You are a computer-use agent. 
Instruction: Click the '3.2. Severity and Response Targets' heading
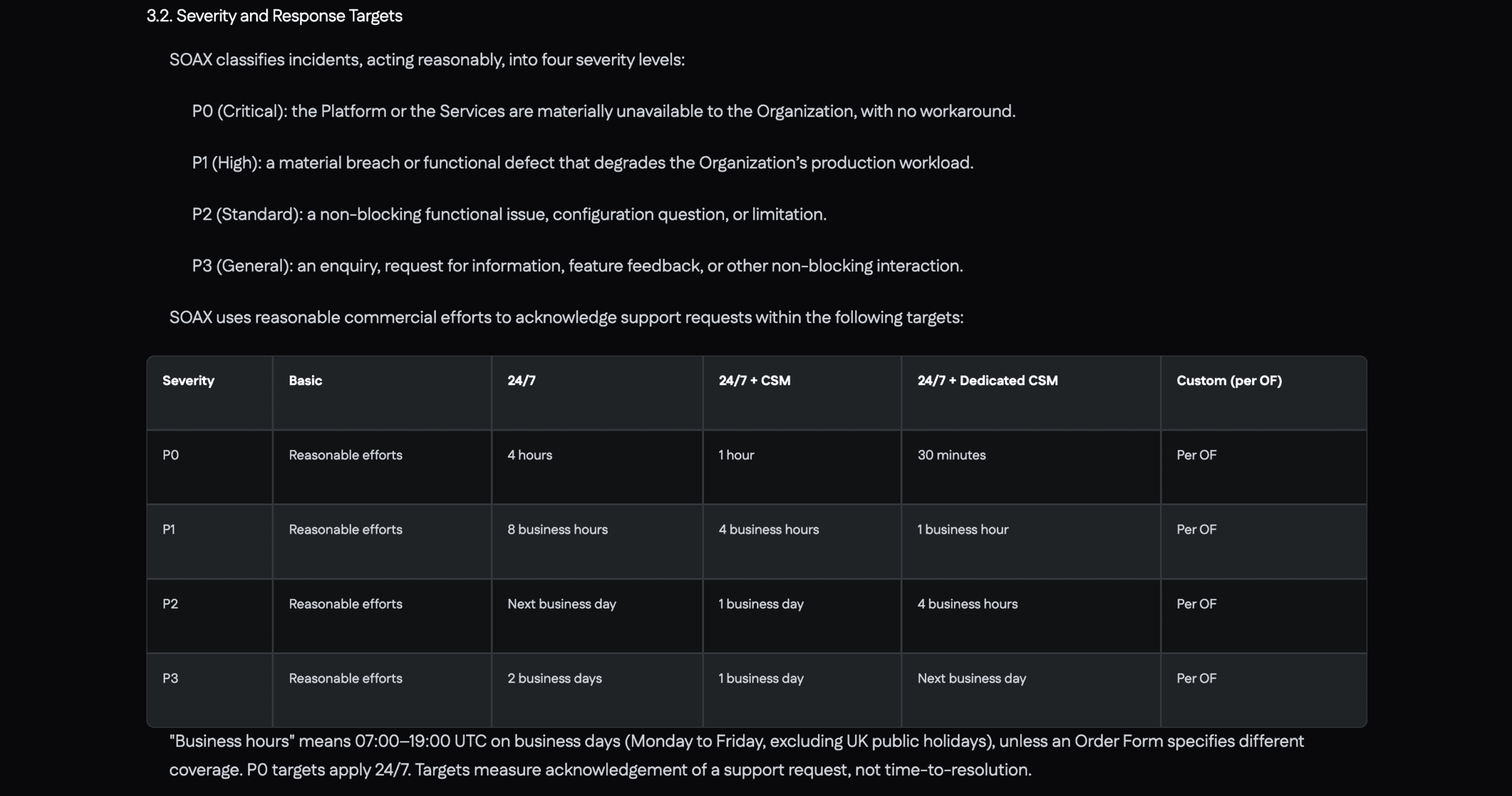tap(274, 16)
